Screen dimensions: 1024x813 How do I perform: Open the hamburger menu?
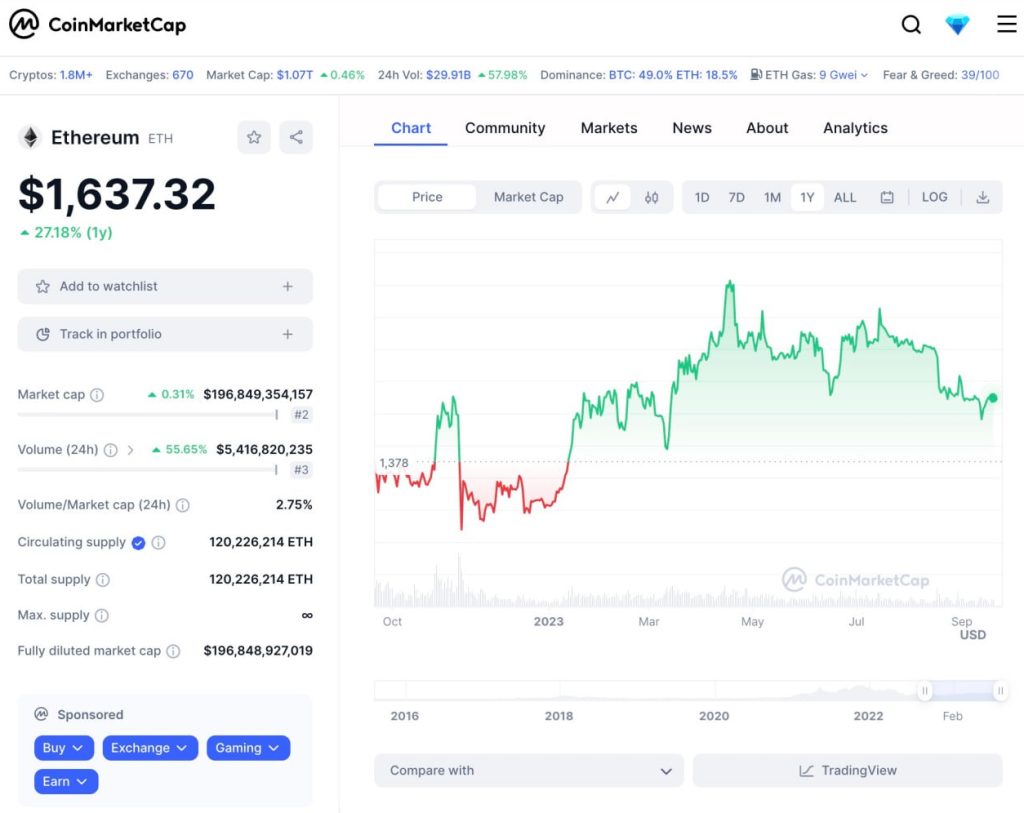pyautogui.click(x=1006, y=25)
